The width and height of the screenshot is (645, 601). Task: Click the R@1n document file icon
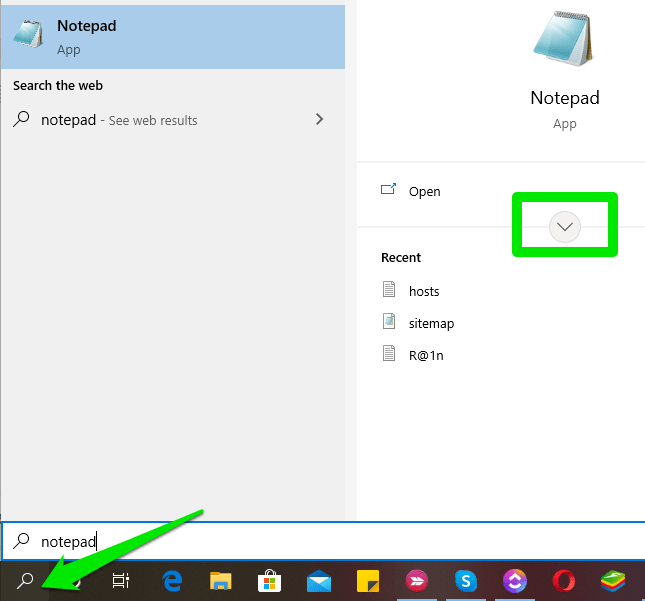click(389, 353)
